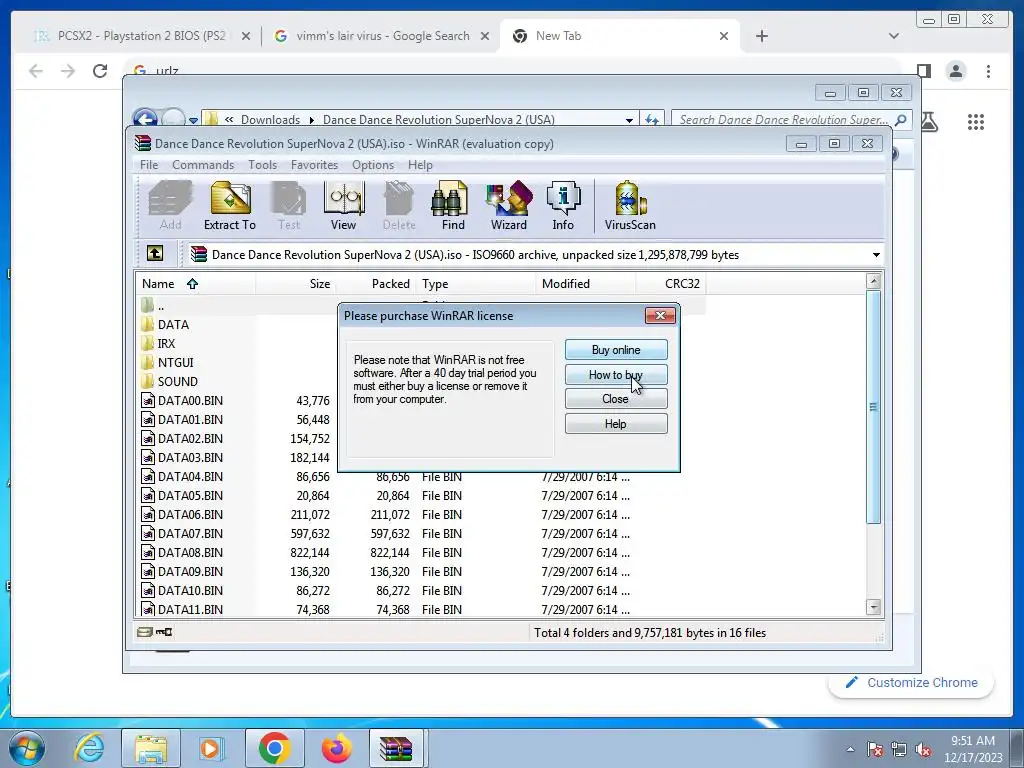The width and height of the screenshot is (1024, 768).
Task: Open Explorer recent pages dropdown arrow
Action: [x=193, y=120]
